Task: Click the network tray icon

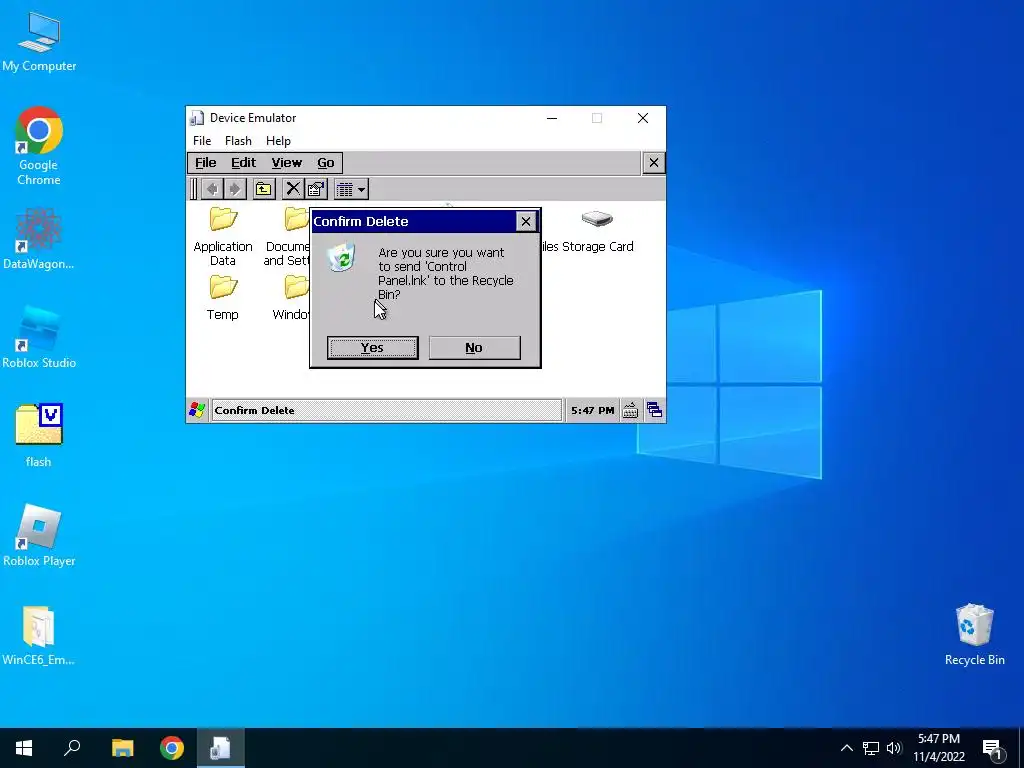Action: (x=871, y=748)
